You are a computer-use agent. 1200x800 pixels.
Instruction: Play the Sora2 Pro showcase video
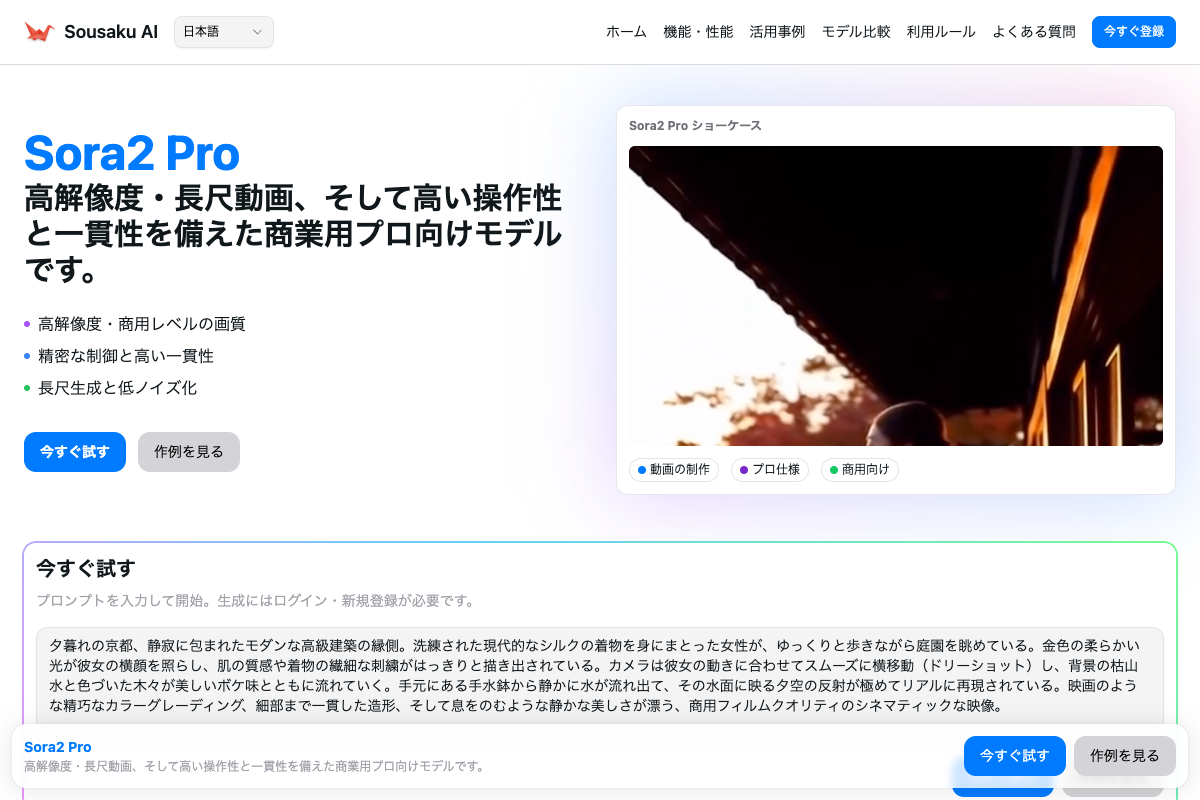point(895,296)
